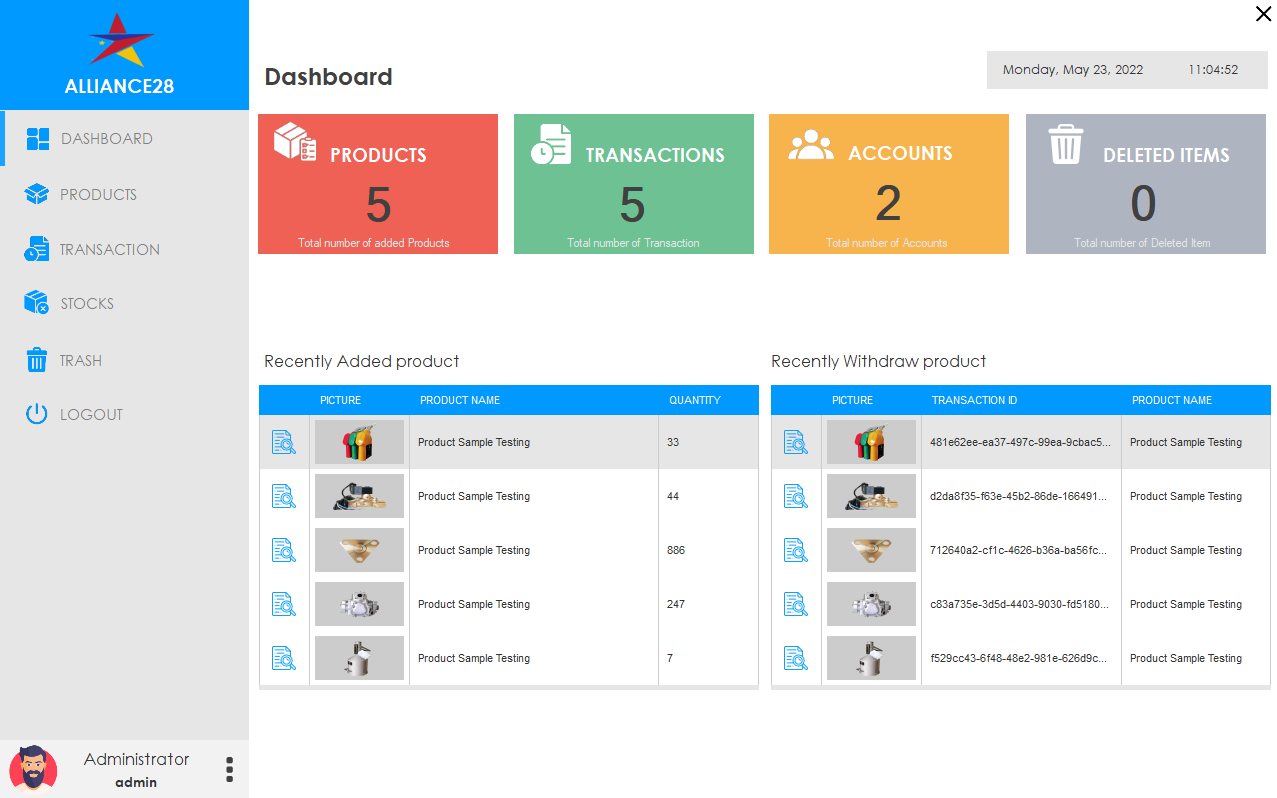Open the Trash icon in sidebar
The width and height of the screenshot is (1277, 798).
(38, 359)
